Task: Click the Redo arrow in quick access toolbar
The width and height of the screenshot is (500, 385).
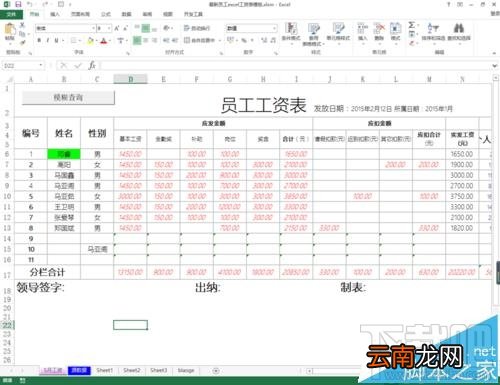Action: pyautogui.click(x=45, y=4)
